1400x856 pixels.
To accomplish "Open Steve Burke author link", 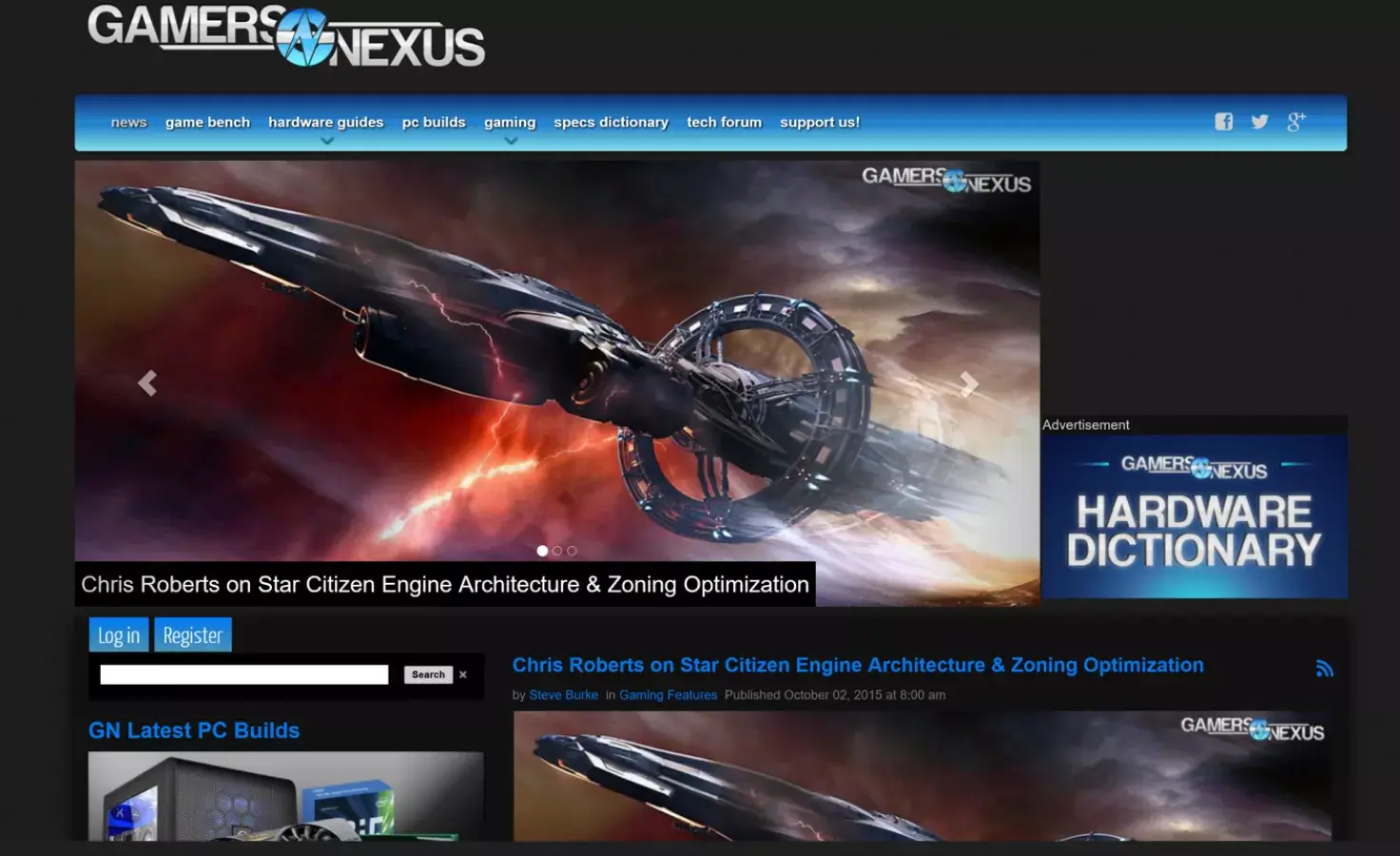I will pyautogui.click(x=563, y=695).
